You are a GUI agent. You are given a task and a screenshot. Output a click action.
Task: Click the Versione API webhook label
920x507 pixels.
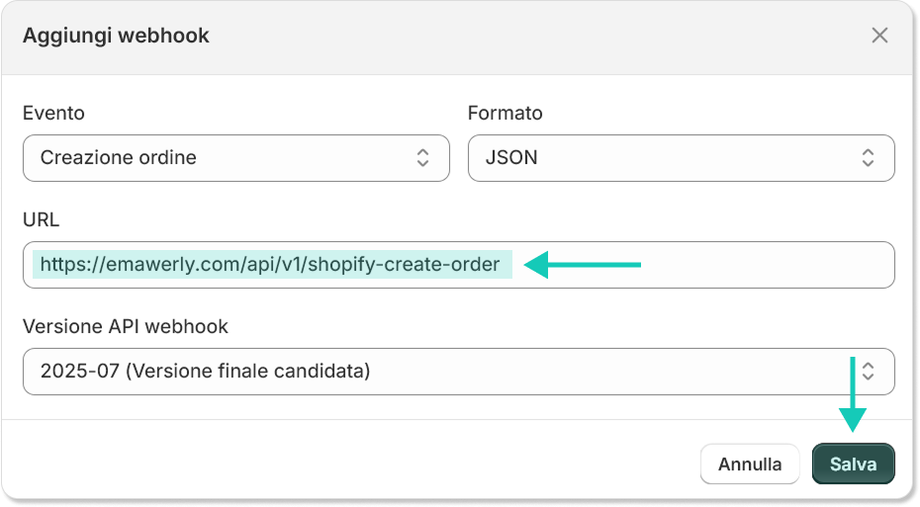(x=125, y=327)
